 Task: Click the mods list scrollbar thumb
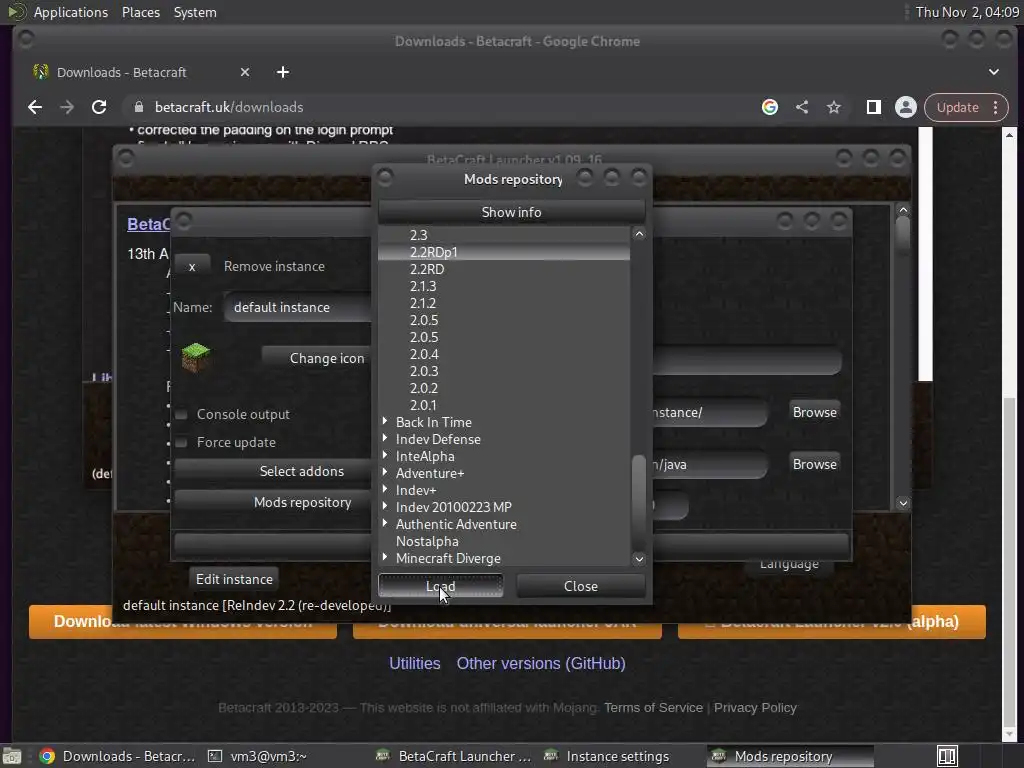coord(639,502)
